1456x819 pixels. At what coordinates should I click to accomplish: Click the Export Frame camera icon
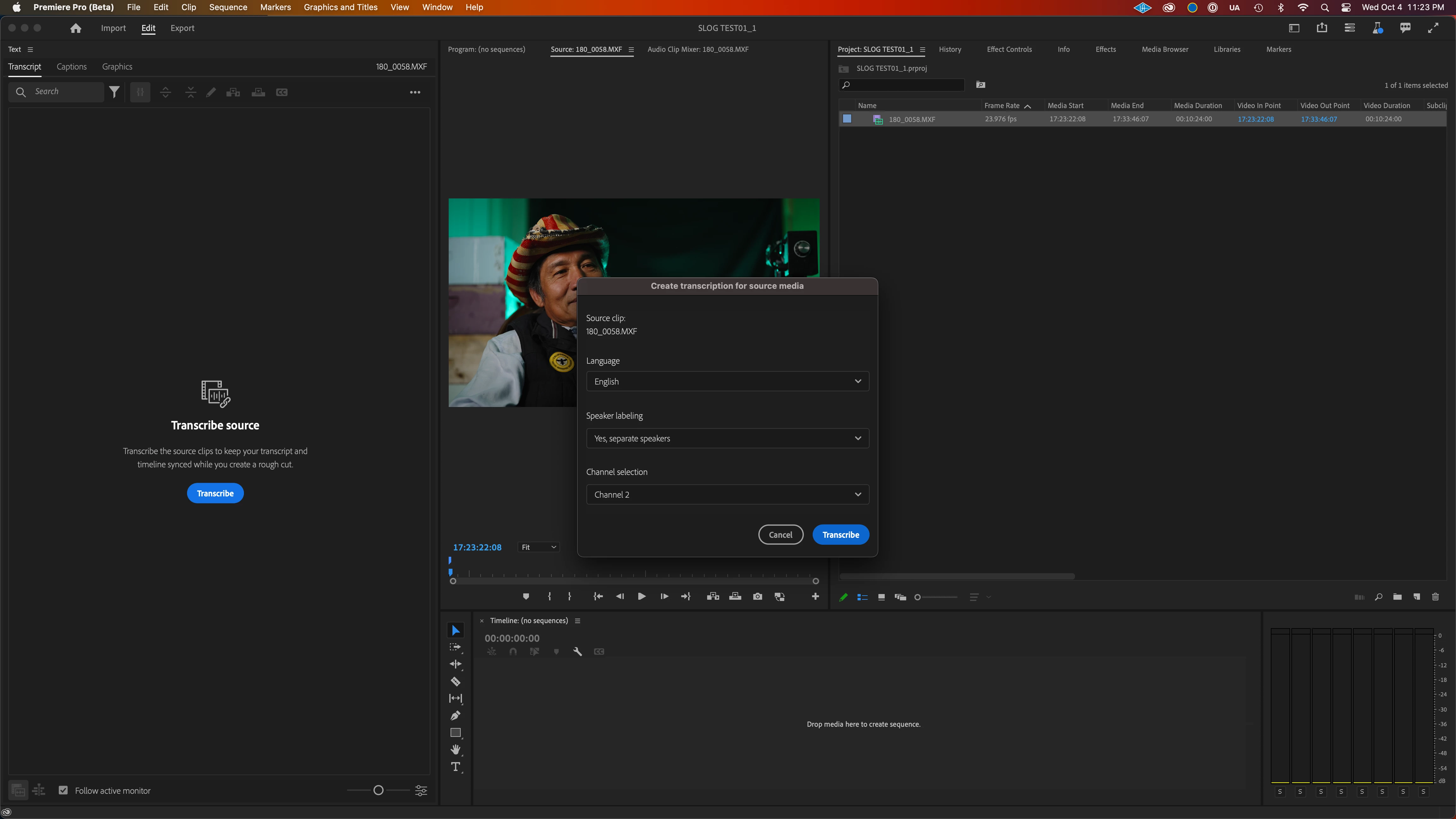pyautogui.click(x=757, y=596)
